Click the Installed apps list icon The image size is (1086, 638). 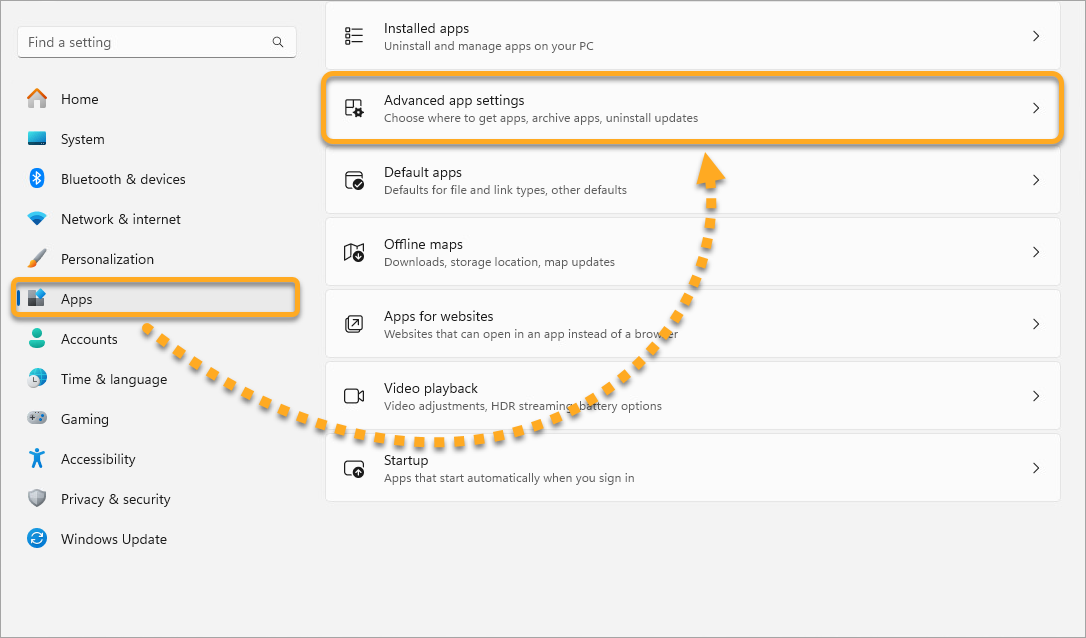pyautogui.click(x=354, y=36)
